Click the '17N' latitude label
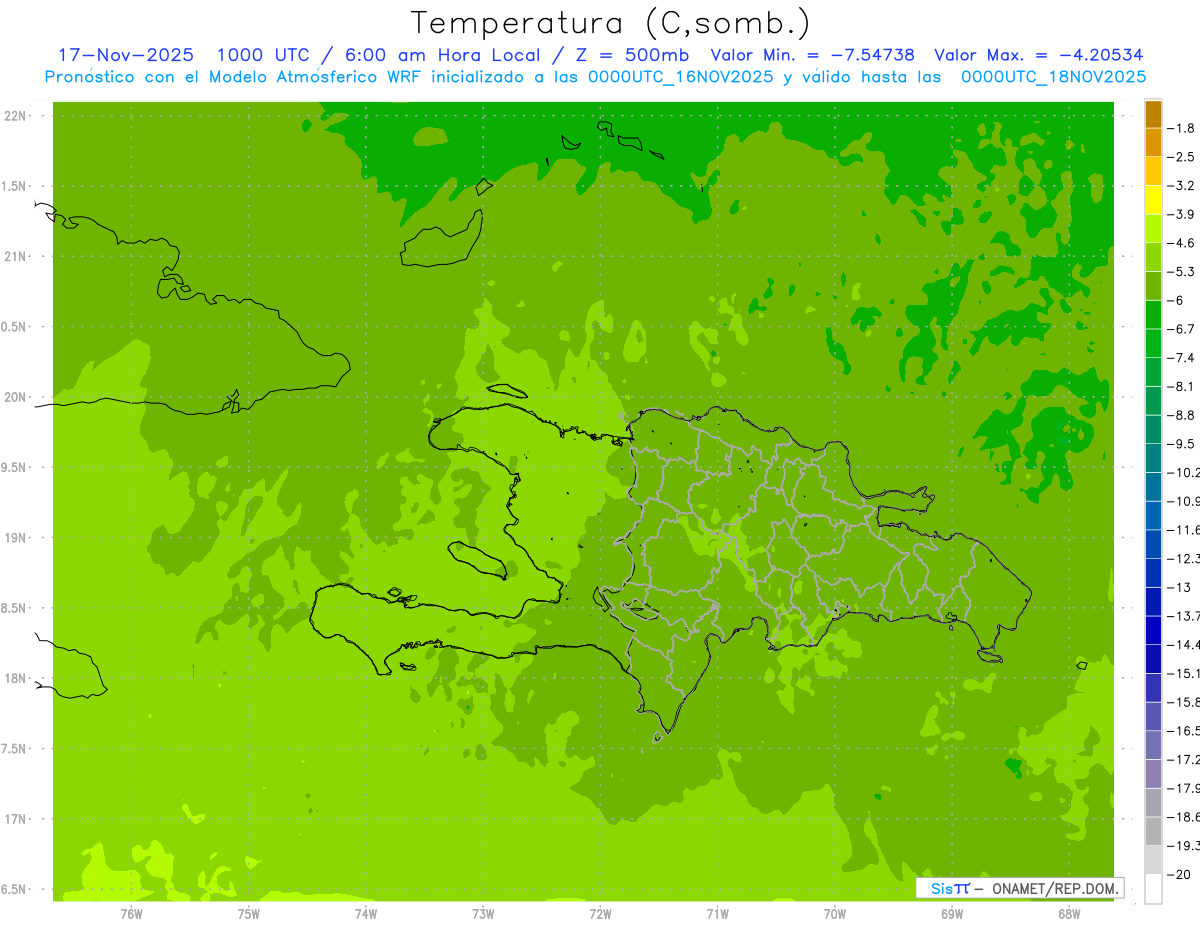 pos(14,819)
